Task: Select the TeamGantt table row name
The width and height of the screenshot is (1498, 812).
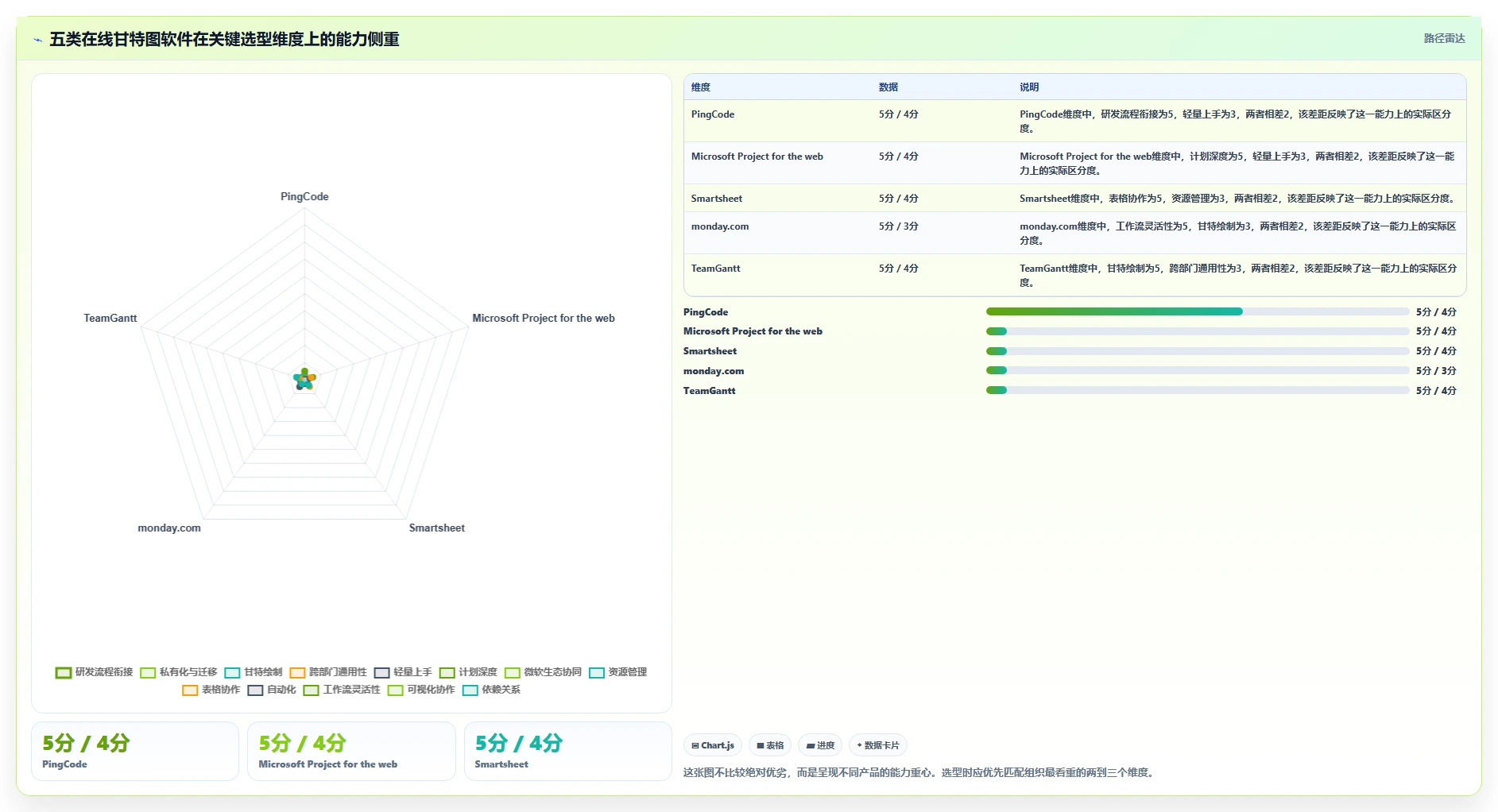Action: point(715,269)
